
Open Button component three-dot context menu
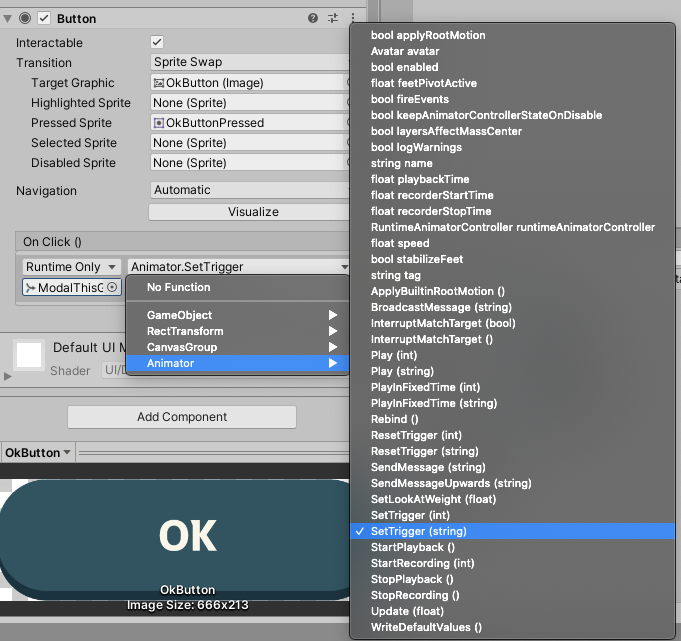(353, 18)
